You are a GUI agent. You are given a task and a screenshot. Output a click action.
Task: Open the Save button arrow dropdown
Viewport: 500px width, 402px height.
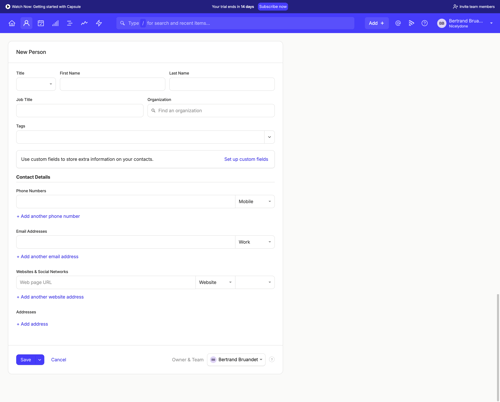[x=40, y=359]
